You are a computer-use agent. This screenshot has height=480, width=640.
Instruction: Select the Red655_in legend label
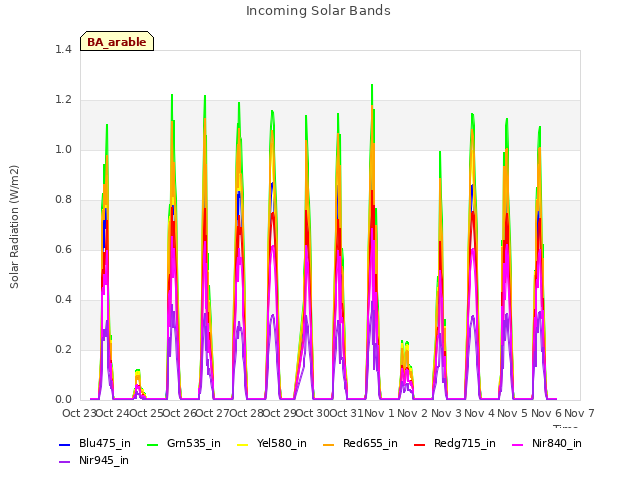(370, 444)
